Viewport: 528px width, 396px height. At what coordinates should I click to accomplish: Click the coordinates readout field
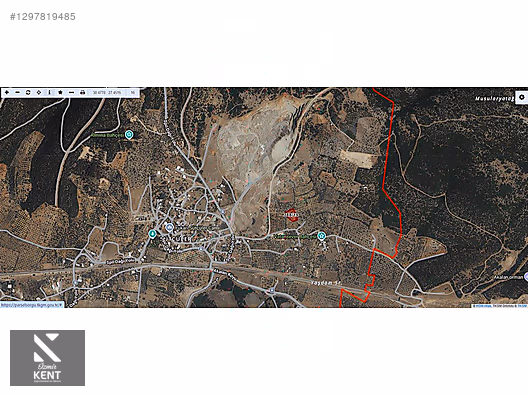pos(107,93)
